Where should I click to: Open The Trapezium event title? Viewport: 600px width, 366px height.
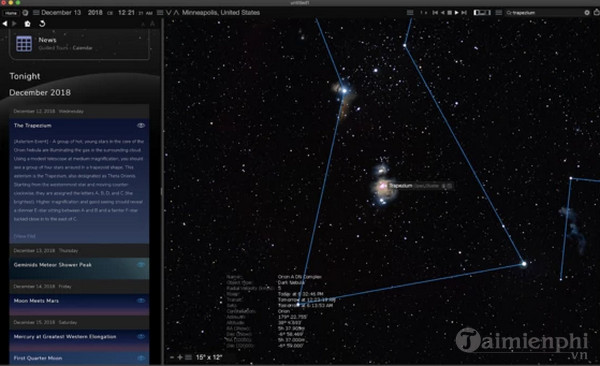33,125
